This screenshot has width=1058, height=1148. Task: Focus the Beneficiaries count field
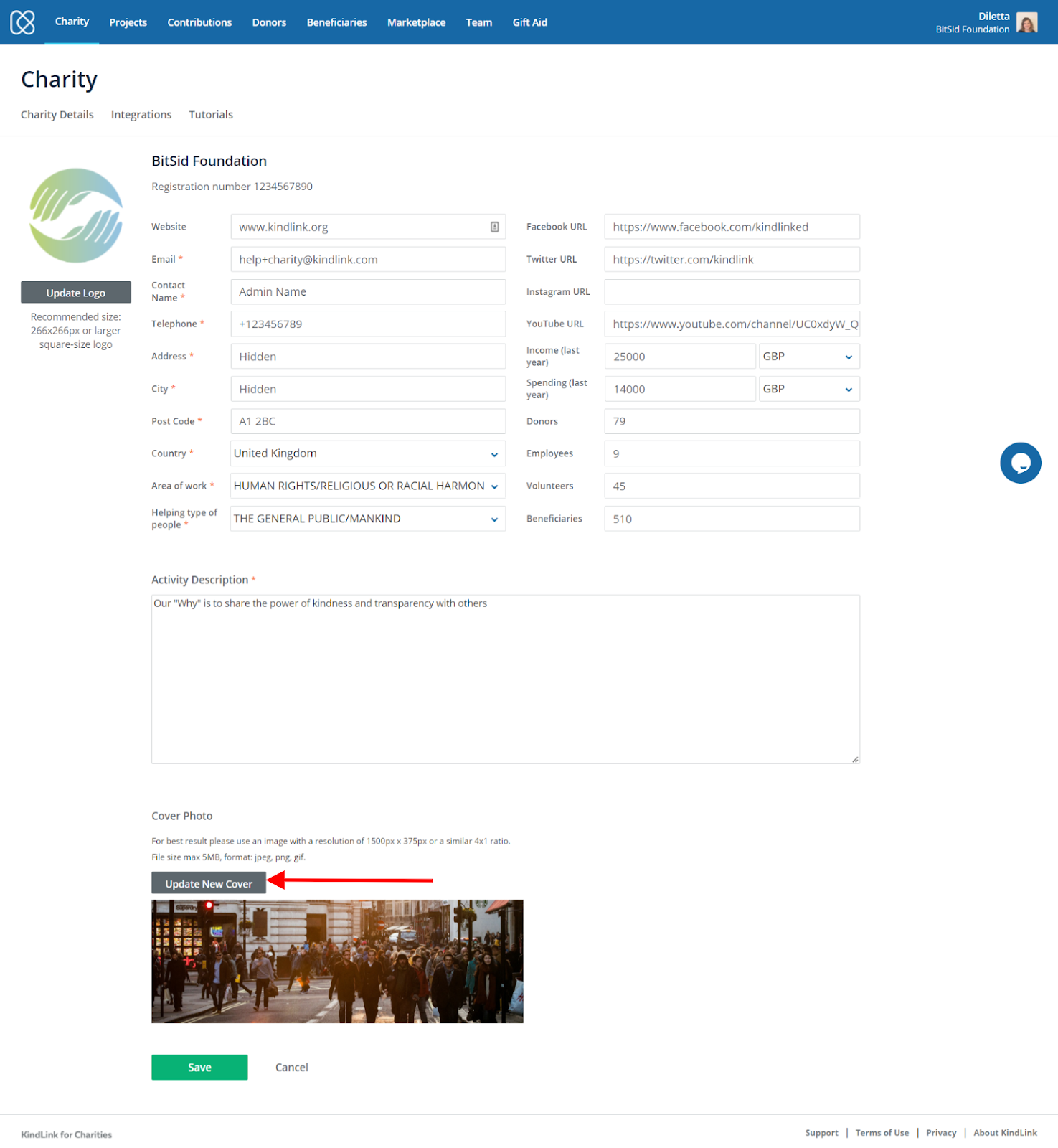click(732, 519)
